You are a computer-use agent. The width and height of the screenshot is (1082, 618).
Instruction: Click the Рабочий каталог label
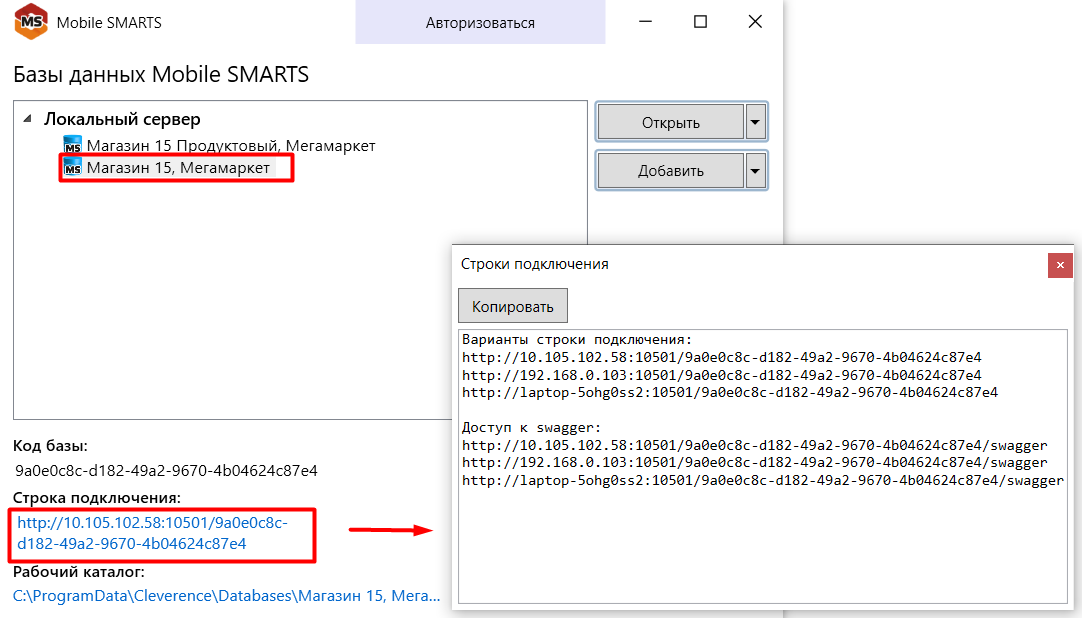(79, 572)
